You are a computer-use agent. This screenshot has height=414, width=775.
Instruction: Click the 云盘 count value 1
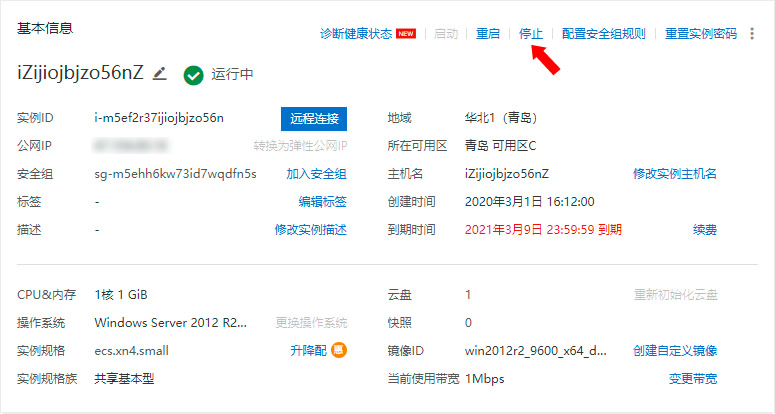coord(468,294)
